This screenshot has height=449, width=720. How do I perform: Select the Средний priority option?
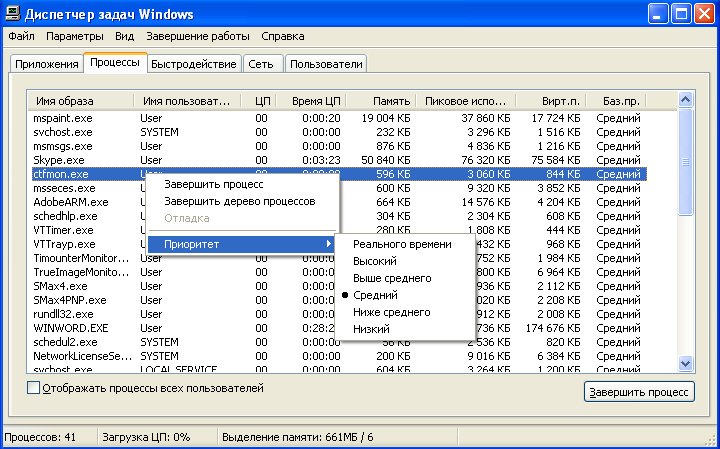(x=405, y=295)
